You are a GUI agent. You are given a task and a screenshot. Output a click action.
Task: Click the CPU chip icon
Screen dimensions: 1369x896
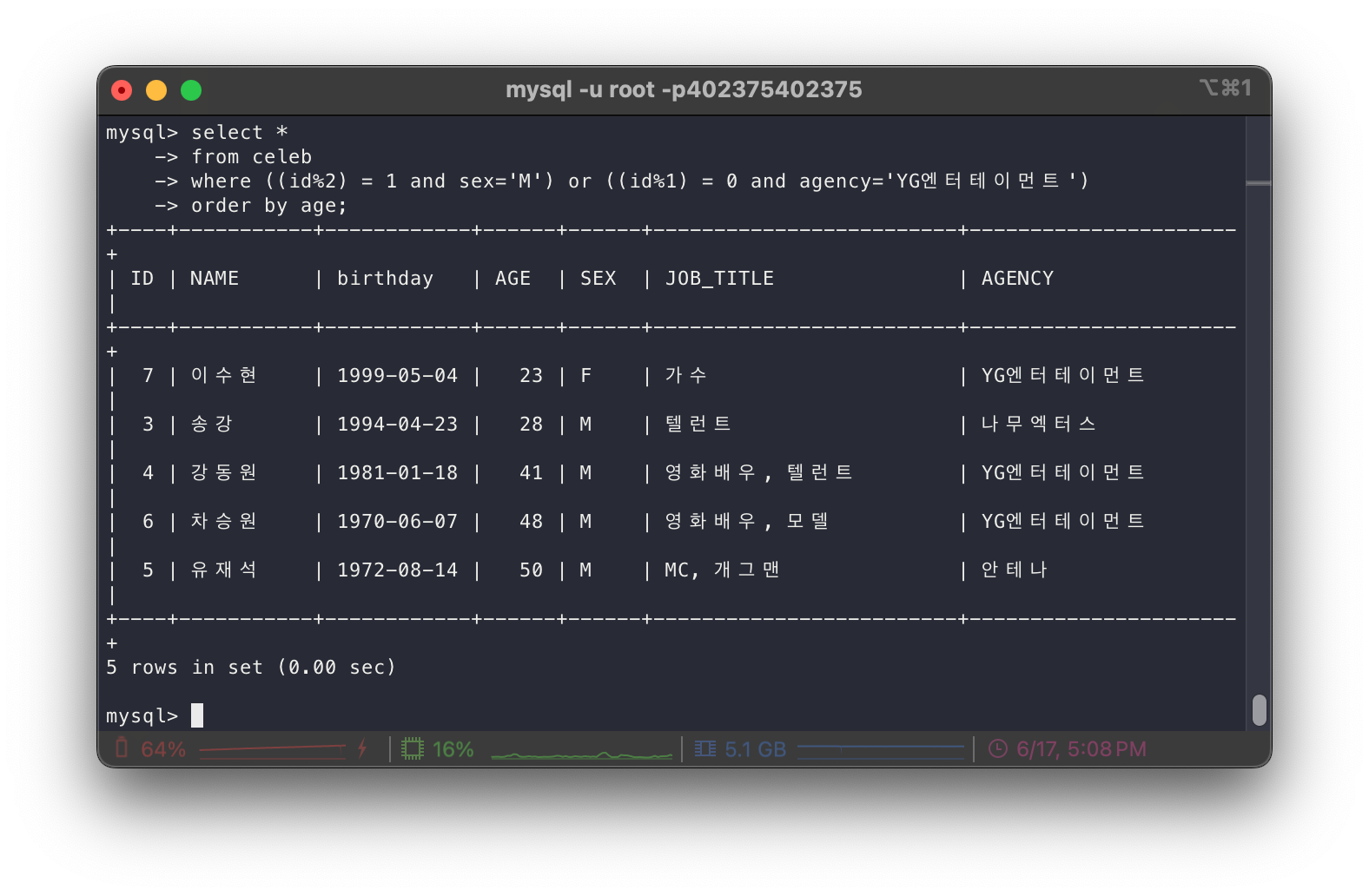[413, 748]
